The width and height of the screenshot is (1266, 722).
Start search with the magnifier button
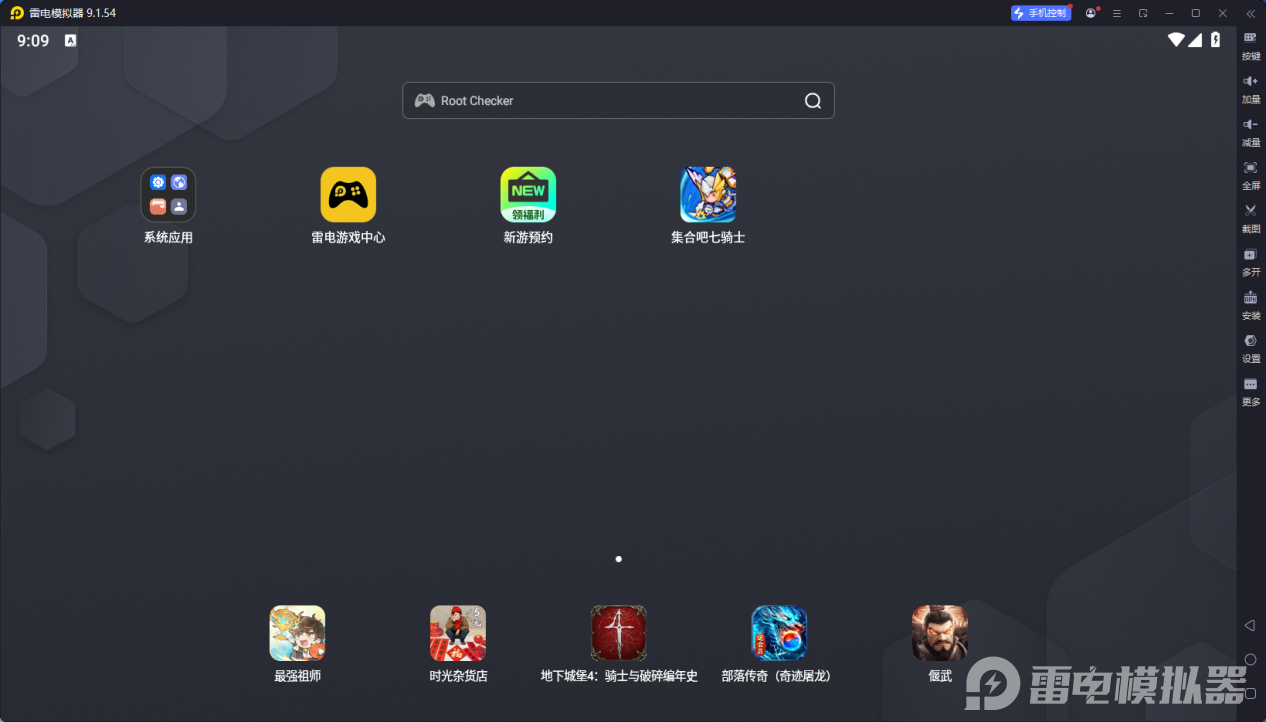[812, 100]
